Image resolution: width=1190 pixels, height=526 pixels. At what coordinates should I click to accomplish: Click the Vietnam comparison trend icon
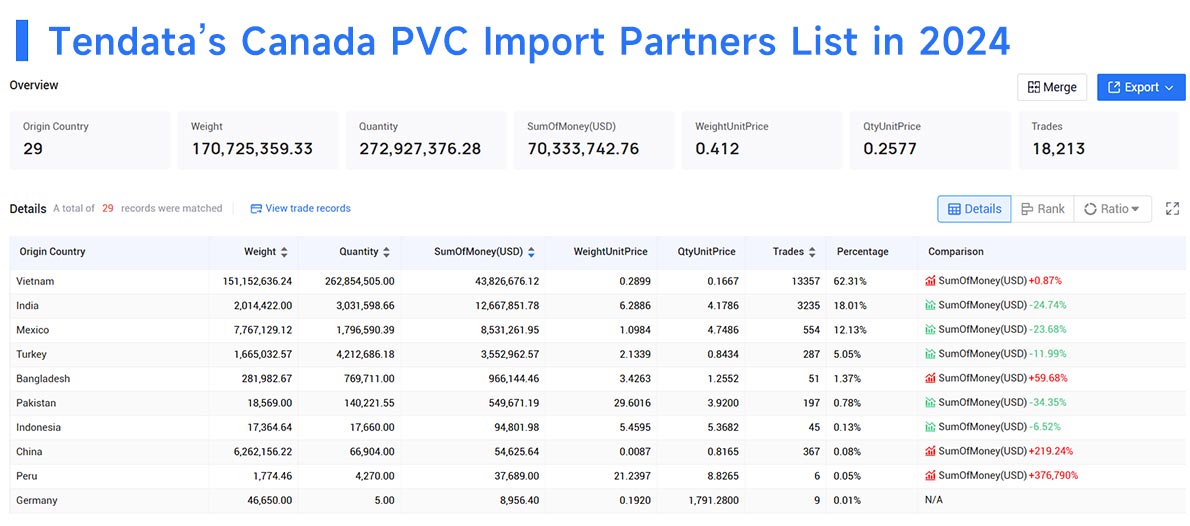click(930, 281)
